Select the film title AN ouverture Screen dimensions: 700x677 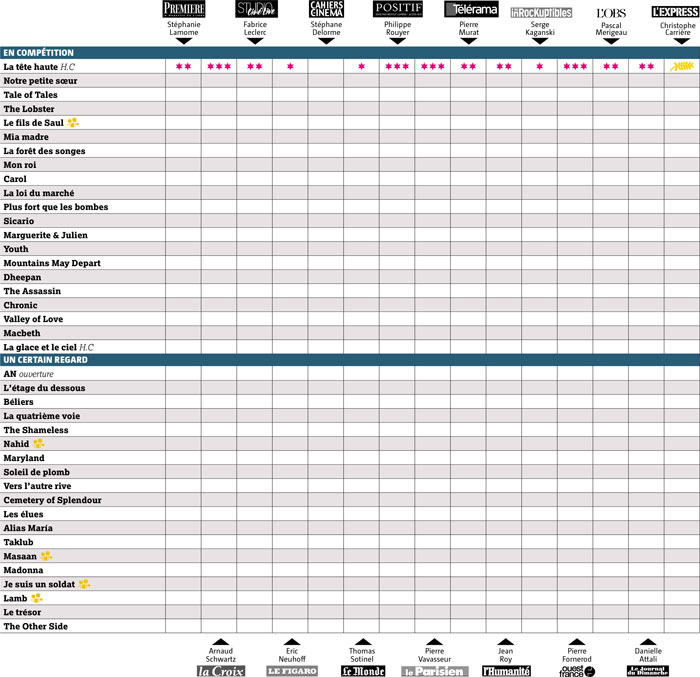tap(29, 374)
